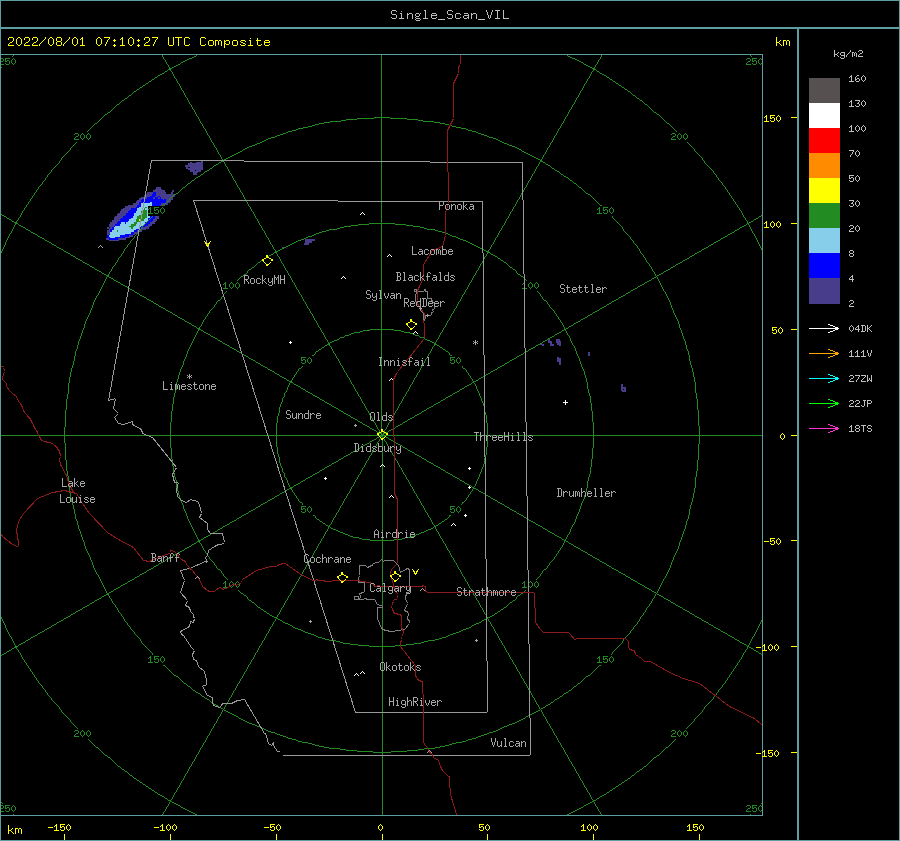Click the Banff label

165,557
